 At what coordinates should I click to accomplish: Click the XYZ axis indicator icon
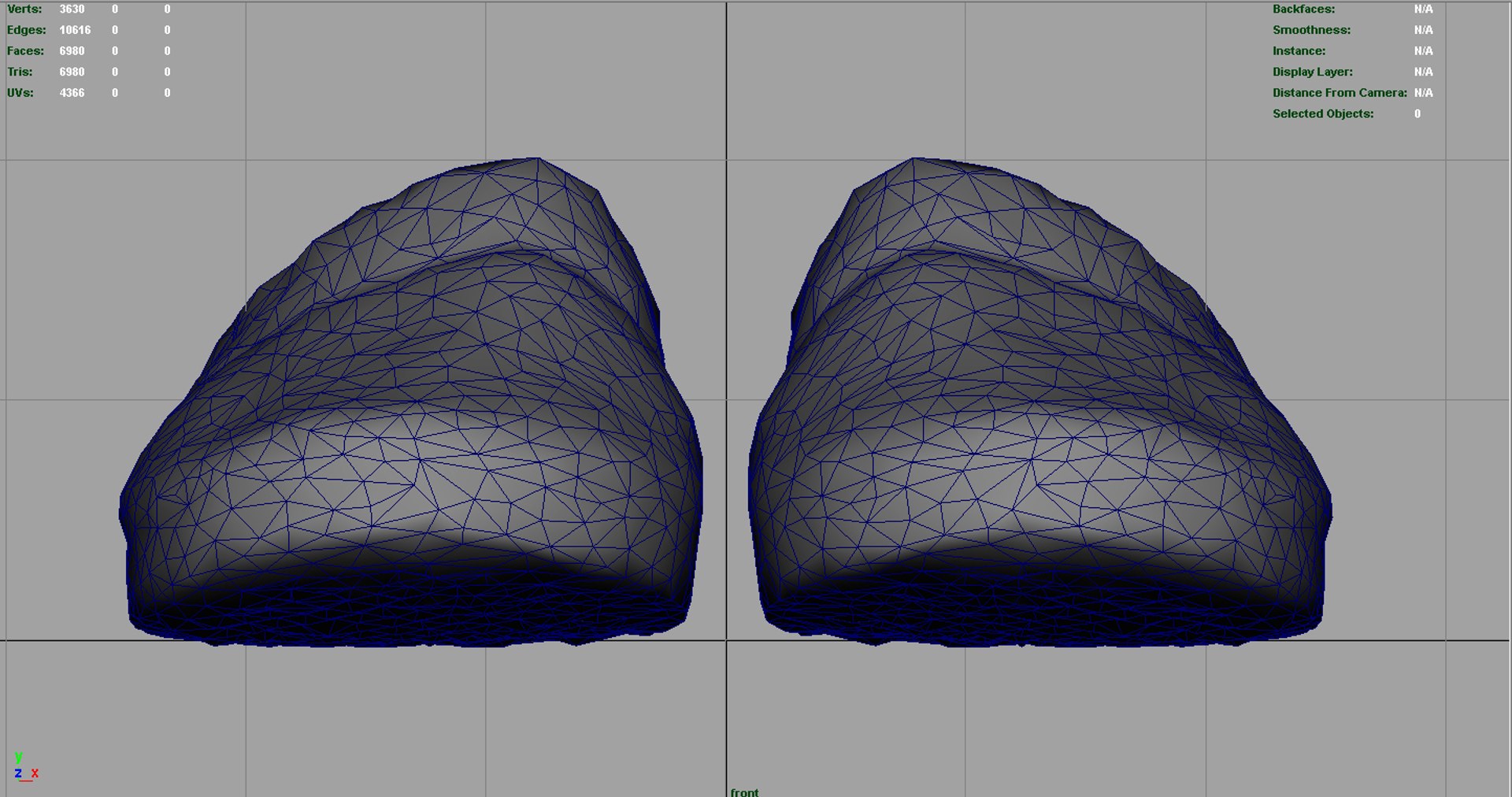click(25, 767)
